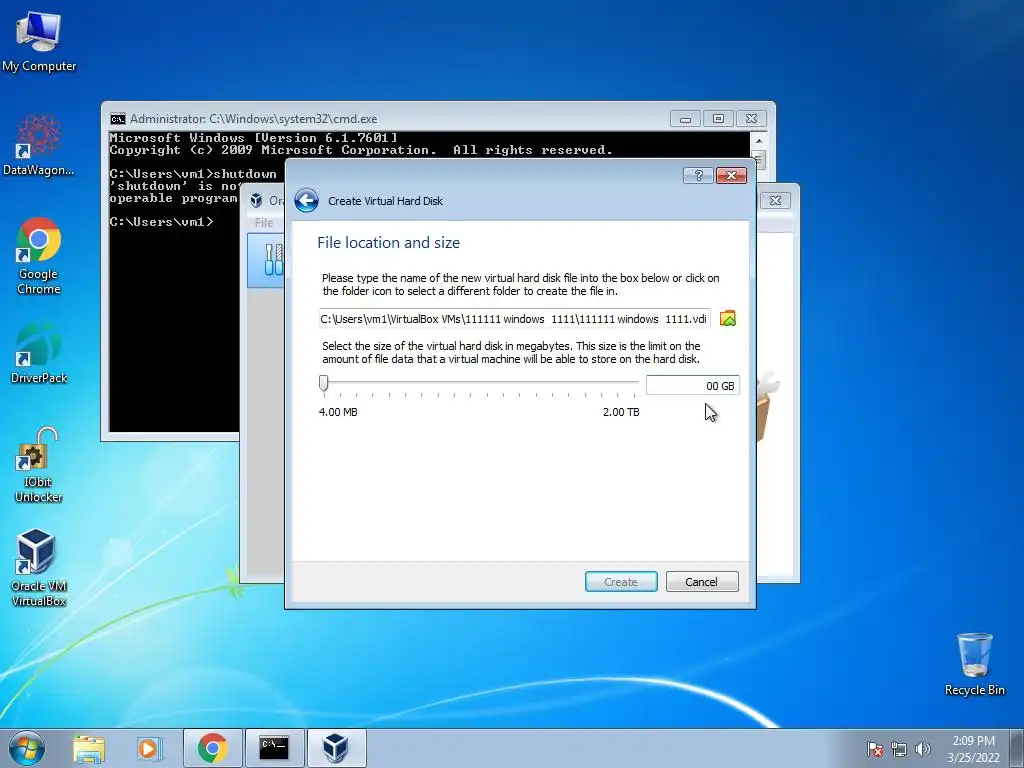Switch to Chrome in the taskbar
Image resolution: width=1024 pixels, height=768 pixels.
tap(212, 748)
